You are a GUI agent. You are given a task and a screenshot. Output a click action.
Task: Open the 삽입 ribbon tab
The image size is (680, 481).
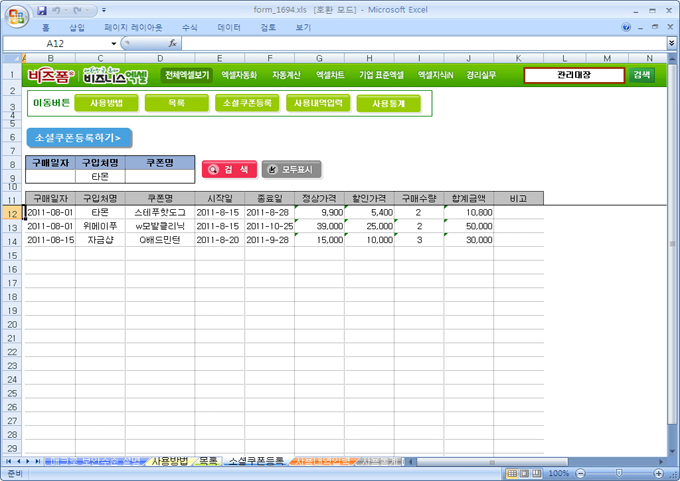click(77, 28)
